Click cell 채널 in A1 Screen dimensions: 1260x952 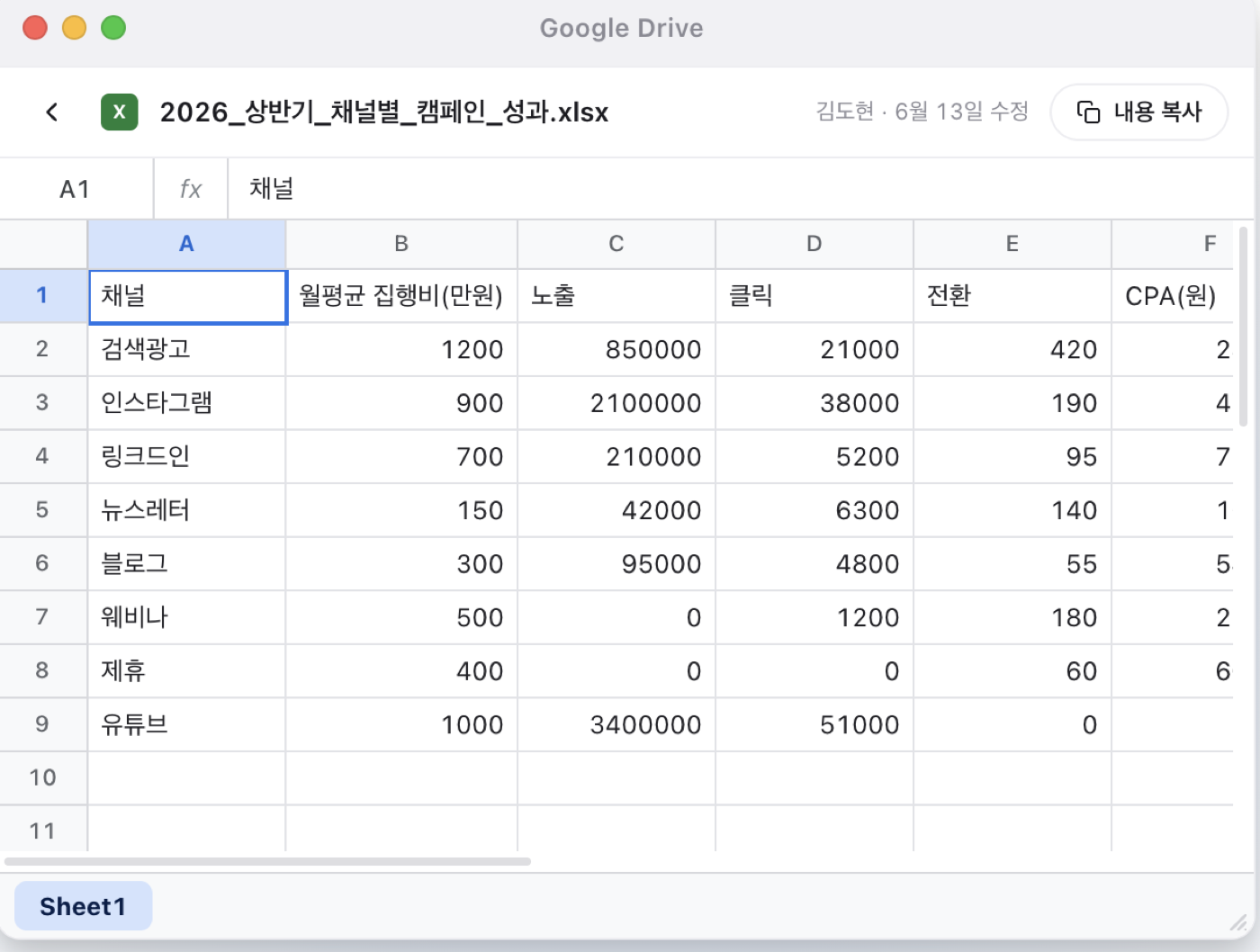tap(187, 296)
